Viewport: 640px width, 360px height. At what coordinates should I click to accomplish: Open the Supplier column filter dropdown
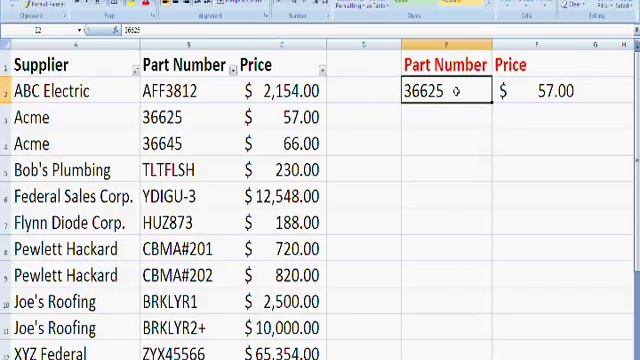(136, 71)
